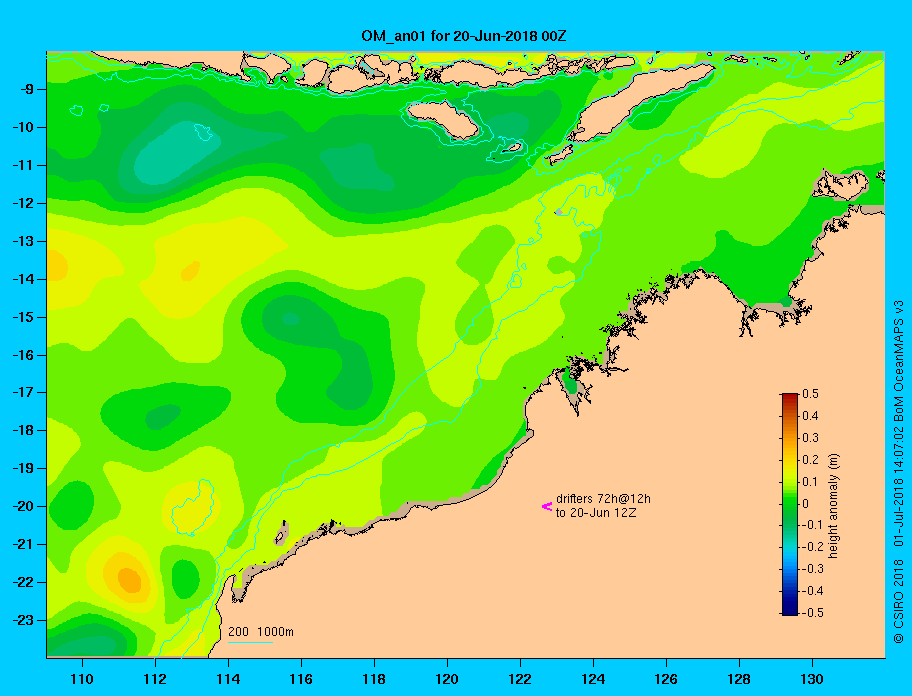Click the 122 longitude axis label
The height and width of the screenshot is (696, 912).
(520, 679)
